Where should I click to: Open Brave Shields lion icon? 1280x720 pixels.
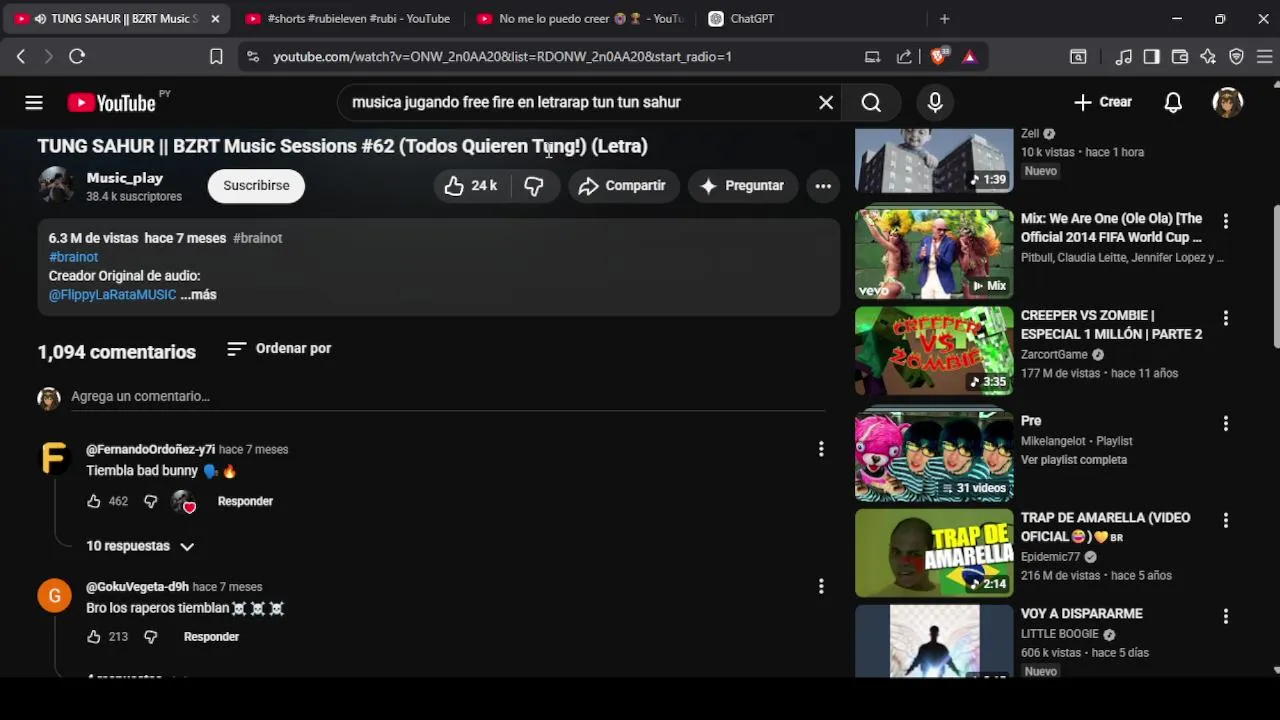click(x=937, y=57)
